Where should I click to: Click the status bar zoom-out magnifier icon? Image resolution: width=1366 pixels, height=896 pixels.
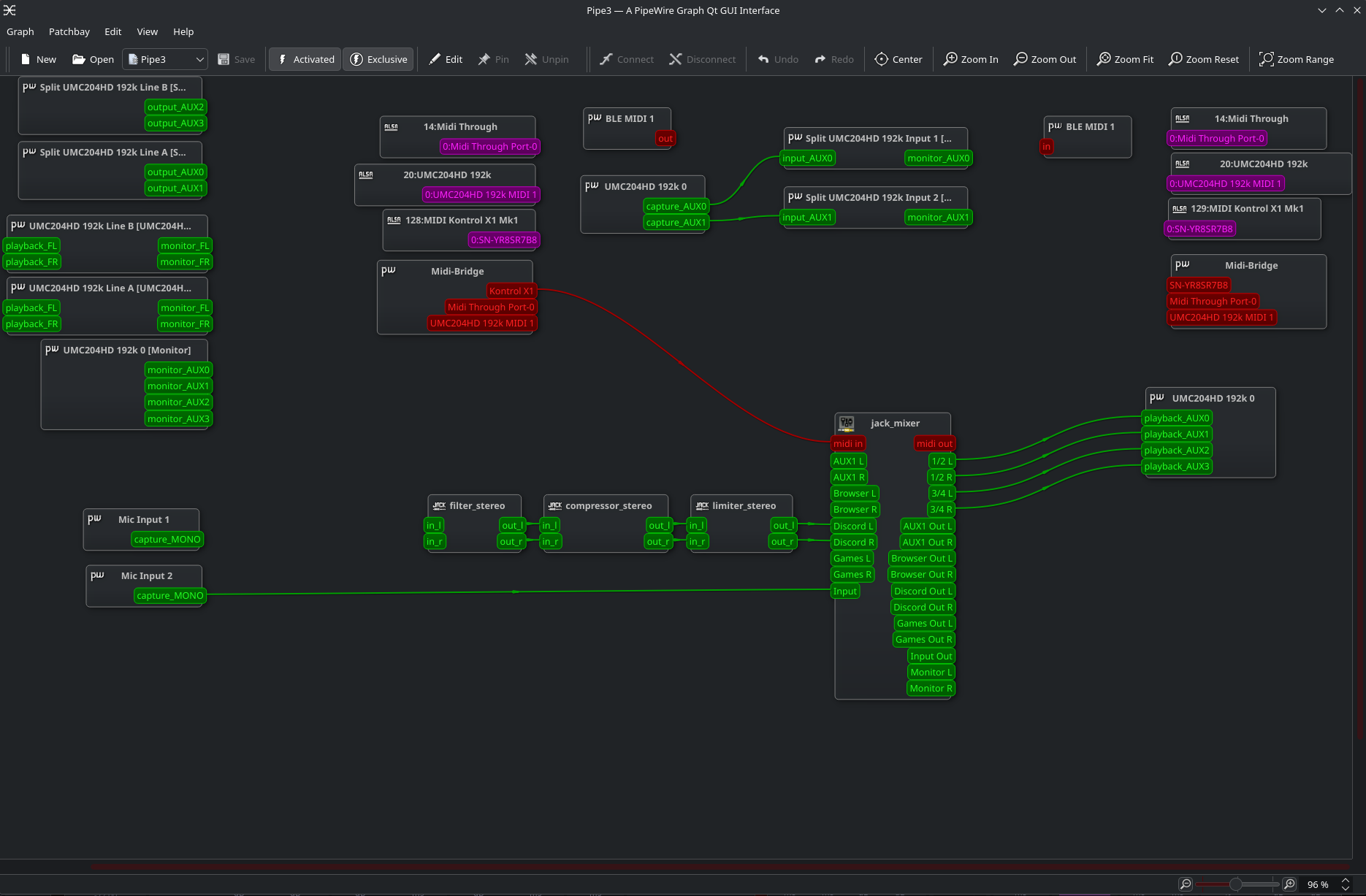coord(1186,884)
